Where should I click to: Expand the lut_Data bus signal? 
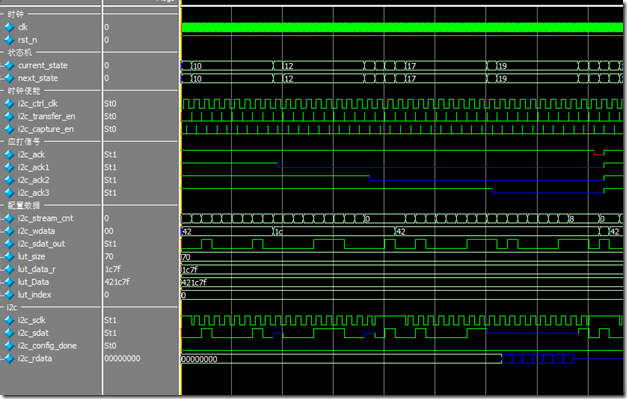click(x=2, y=282)
